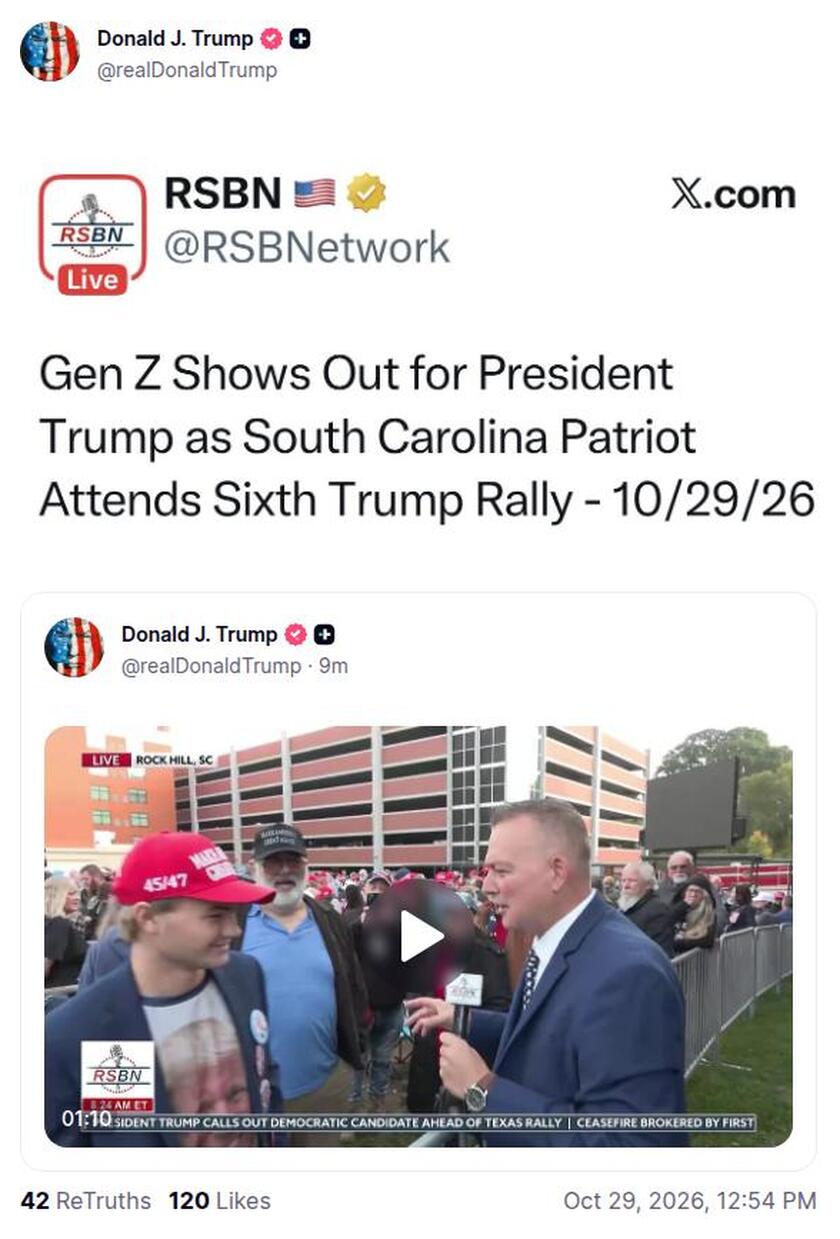Click the US flag emoji next to RSBN
840x1239 pixels.
[314, 193]
